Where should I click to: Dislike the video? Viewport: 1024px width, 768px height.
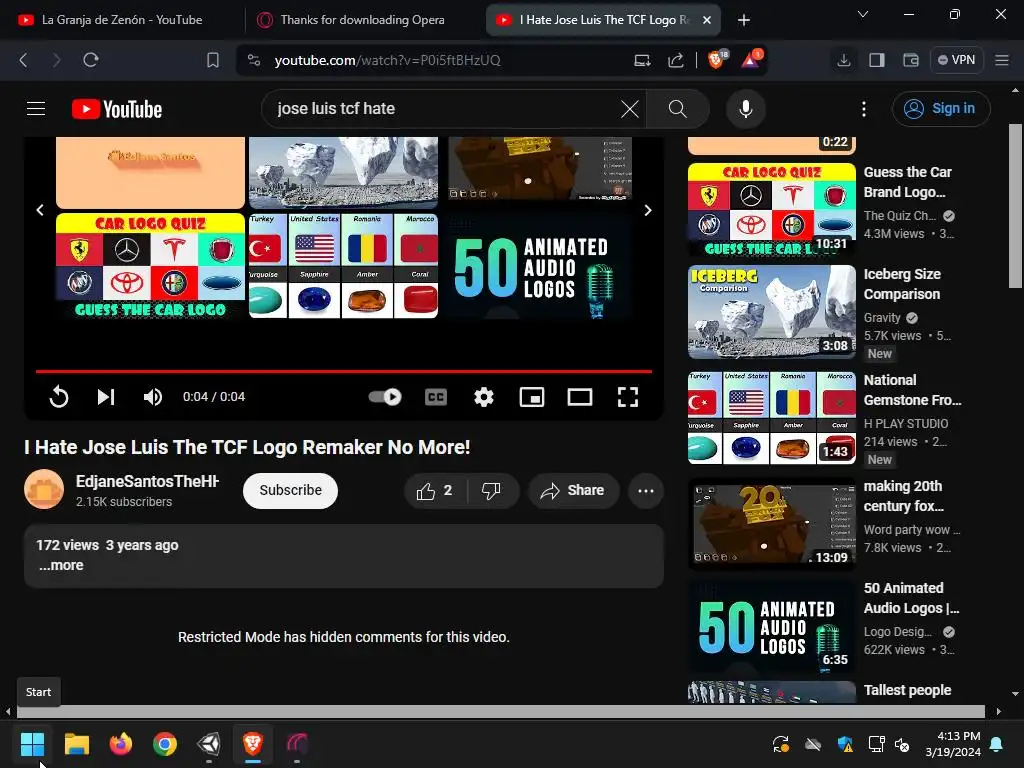pos(492,490)
